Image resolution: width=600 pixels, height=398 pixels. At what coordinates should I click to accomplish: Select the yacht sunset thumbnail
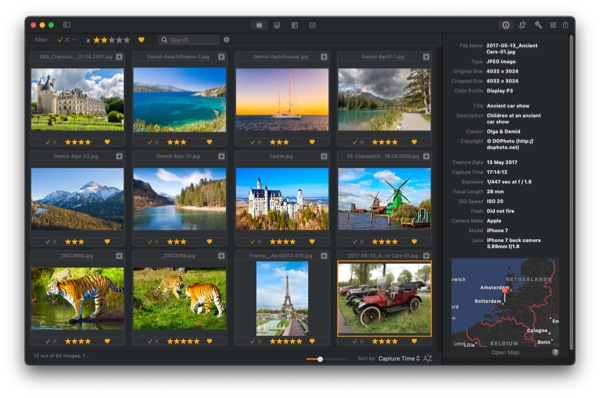pyautogui.click(x=282, y=100)
